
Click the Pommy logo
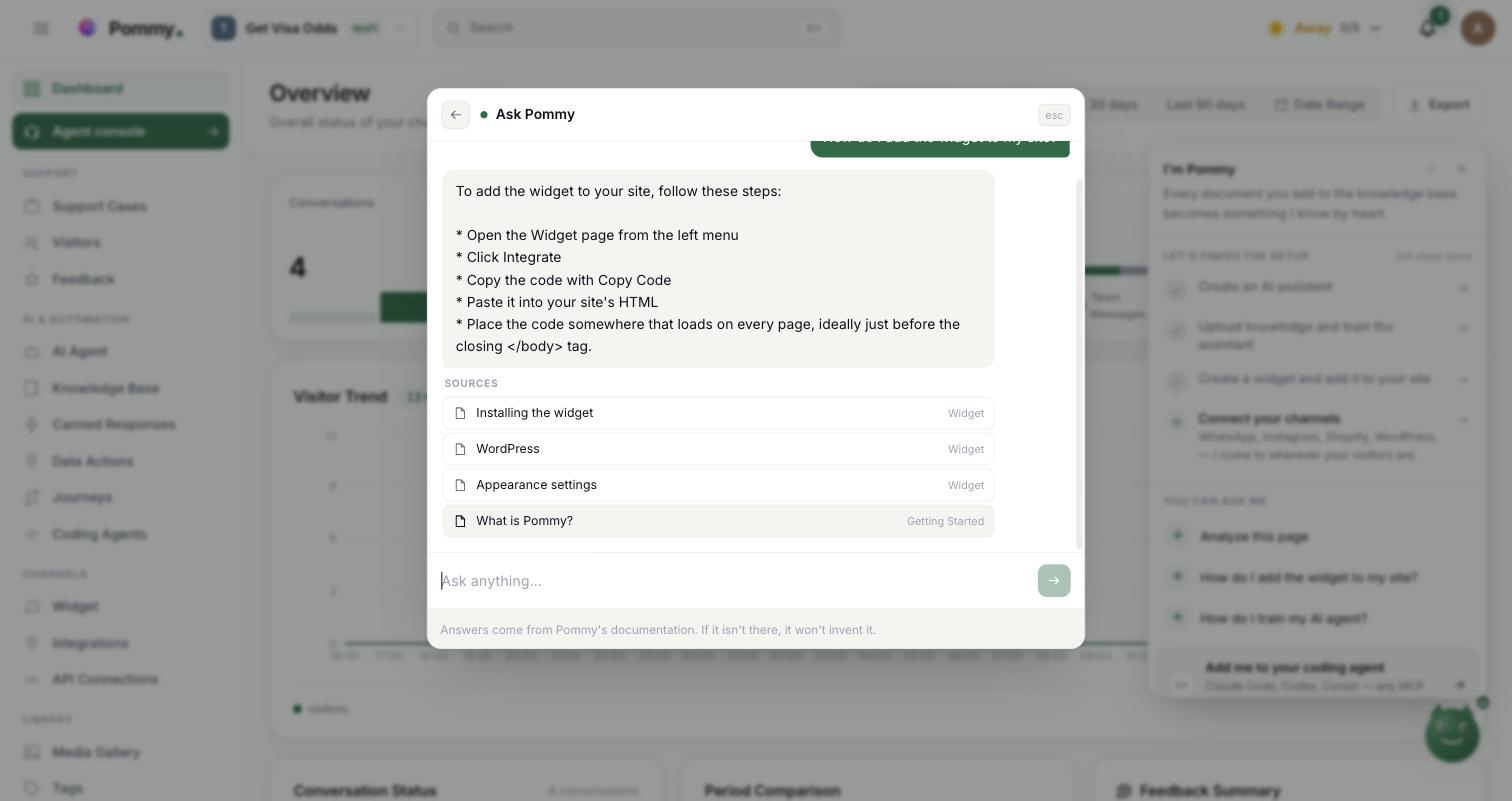pyautogui.click(x=130, y=28)
